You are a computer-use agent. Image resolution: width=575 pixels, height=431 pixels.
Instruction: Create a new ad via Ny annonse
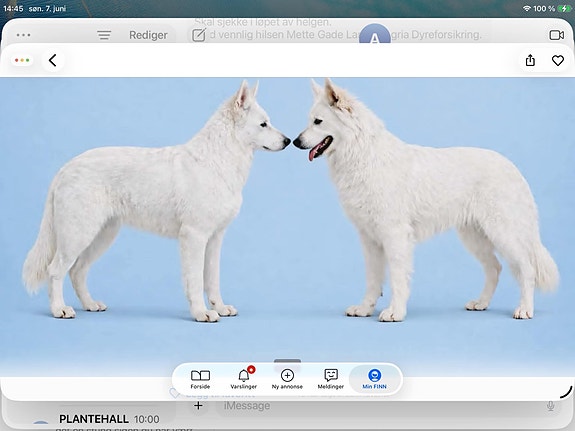(287, 379)
